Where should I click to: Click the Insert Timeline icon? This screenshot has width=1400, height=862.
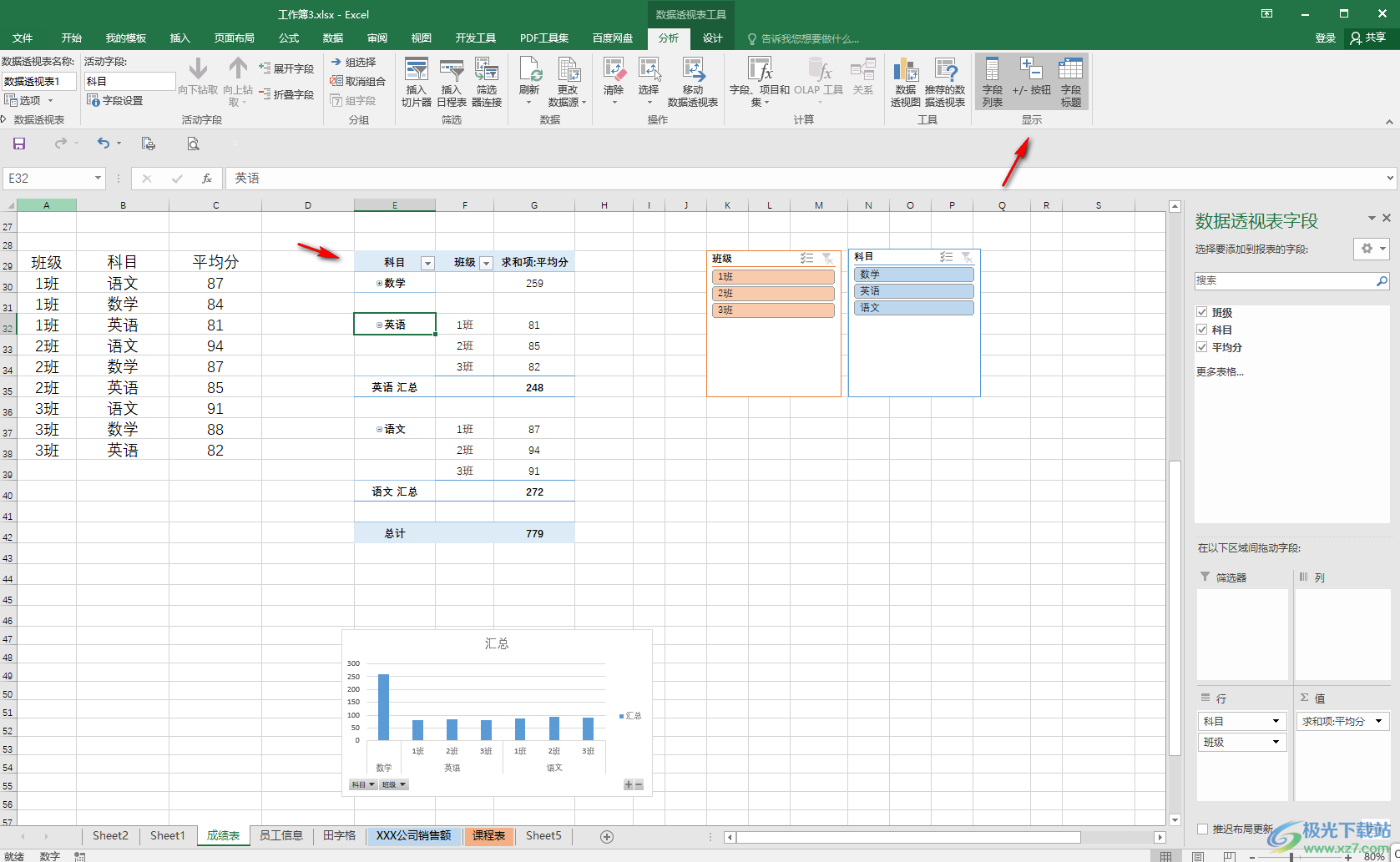(451, 82)
